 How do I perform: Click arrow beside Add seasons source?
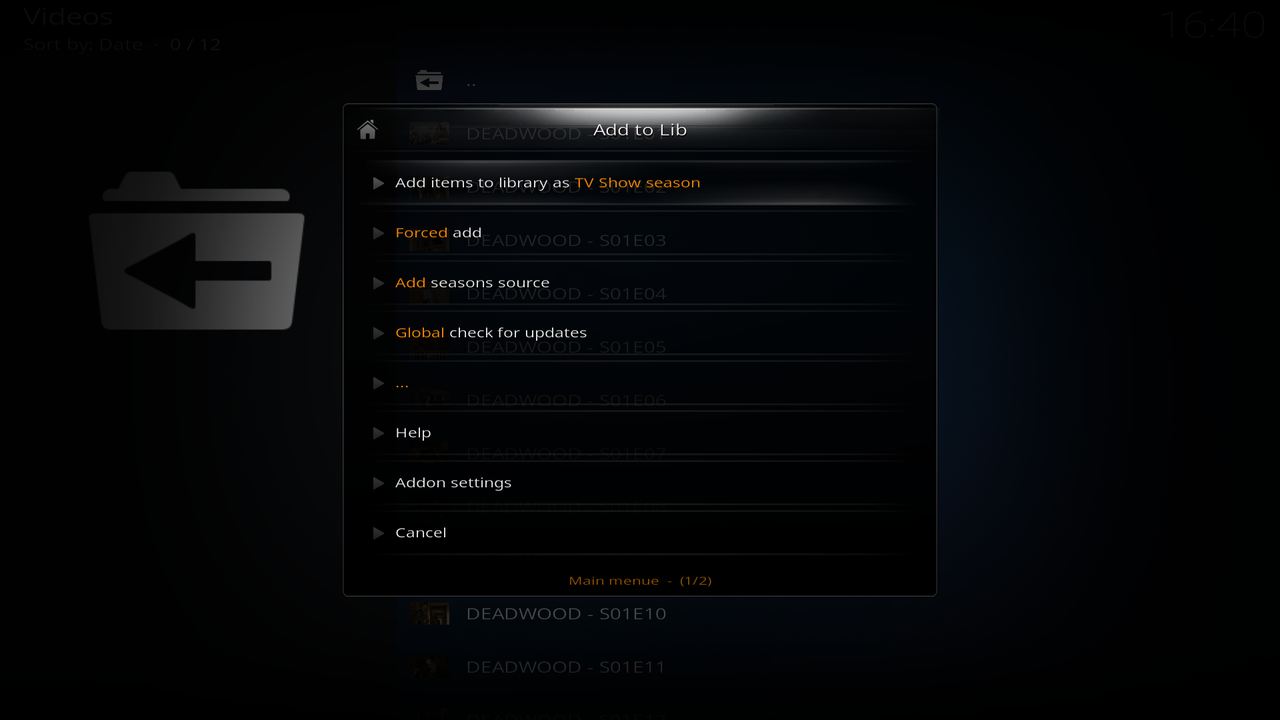378,283
